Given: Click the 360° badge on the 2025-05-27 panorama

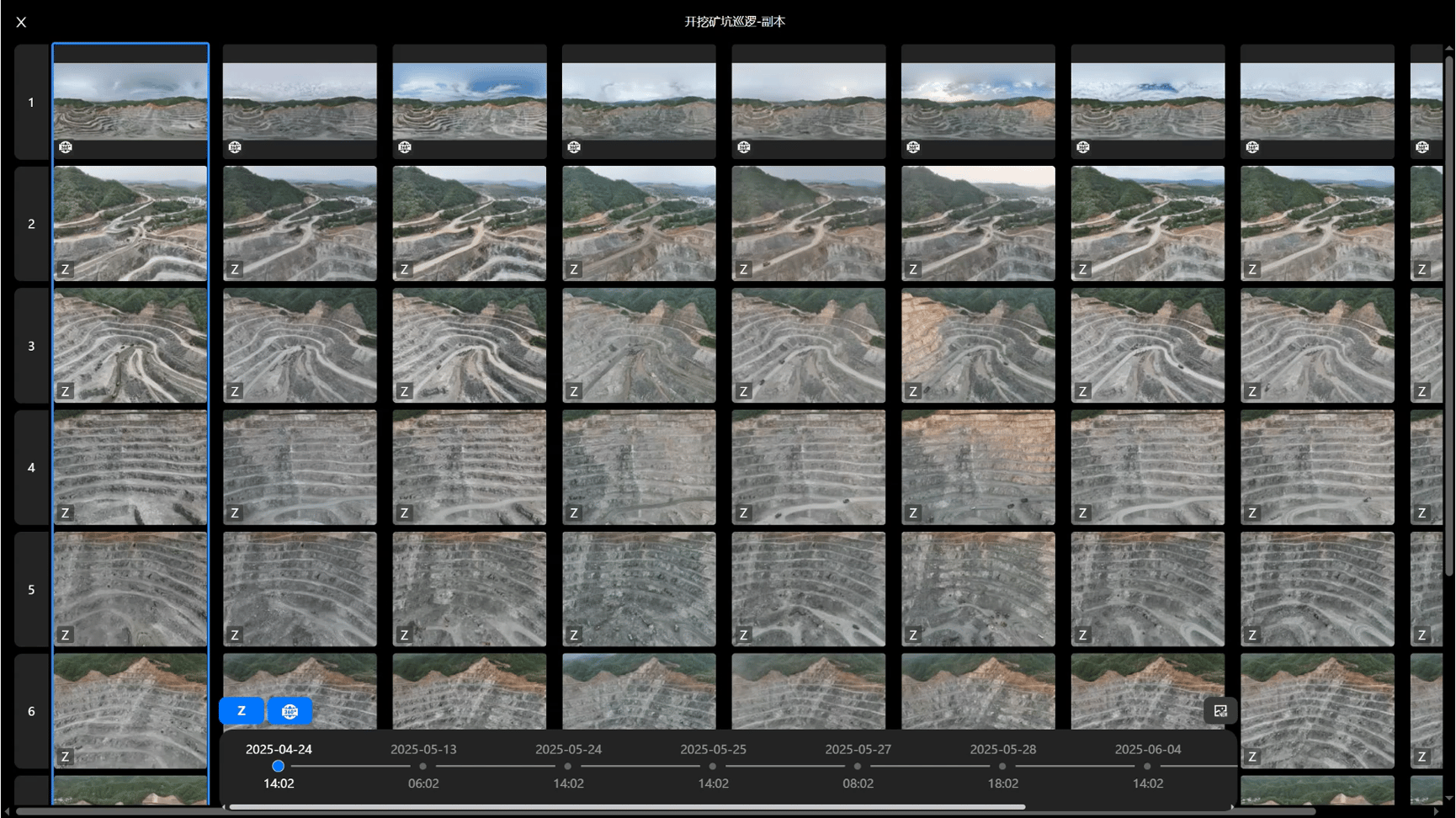Looking at the screenshot, I should (x=742, y=146).
